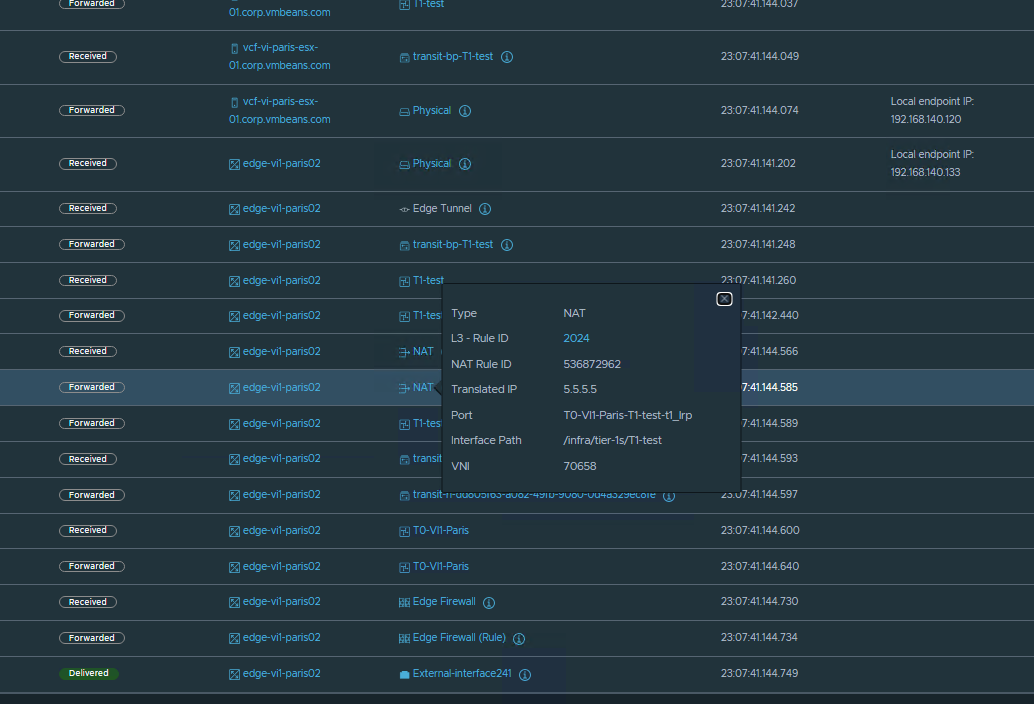
Task: Open L3 Rule ID 2024 link
Action: [576, 339]
